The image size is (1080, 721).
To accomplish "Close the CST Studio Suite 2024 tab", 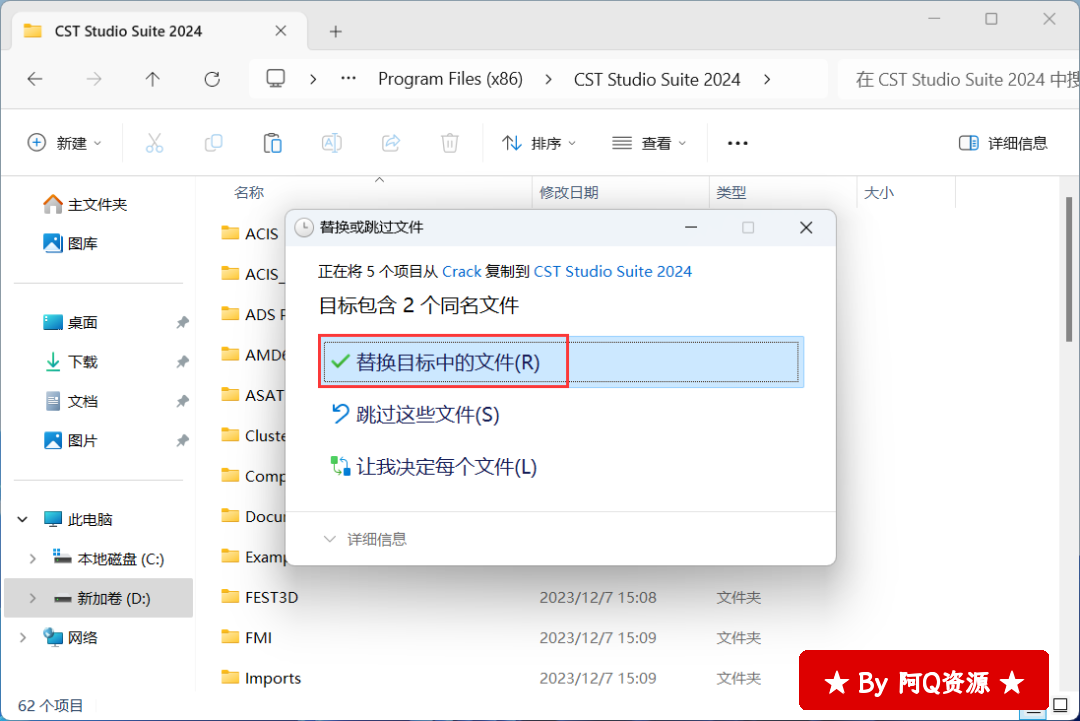I will (x=280, y=31).
